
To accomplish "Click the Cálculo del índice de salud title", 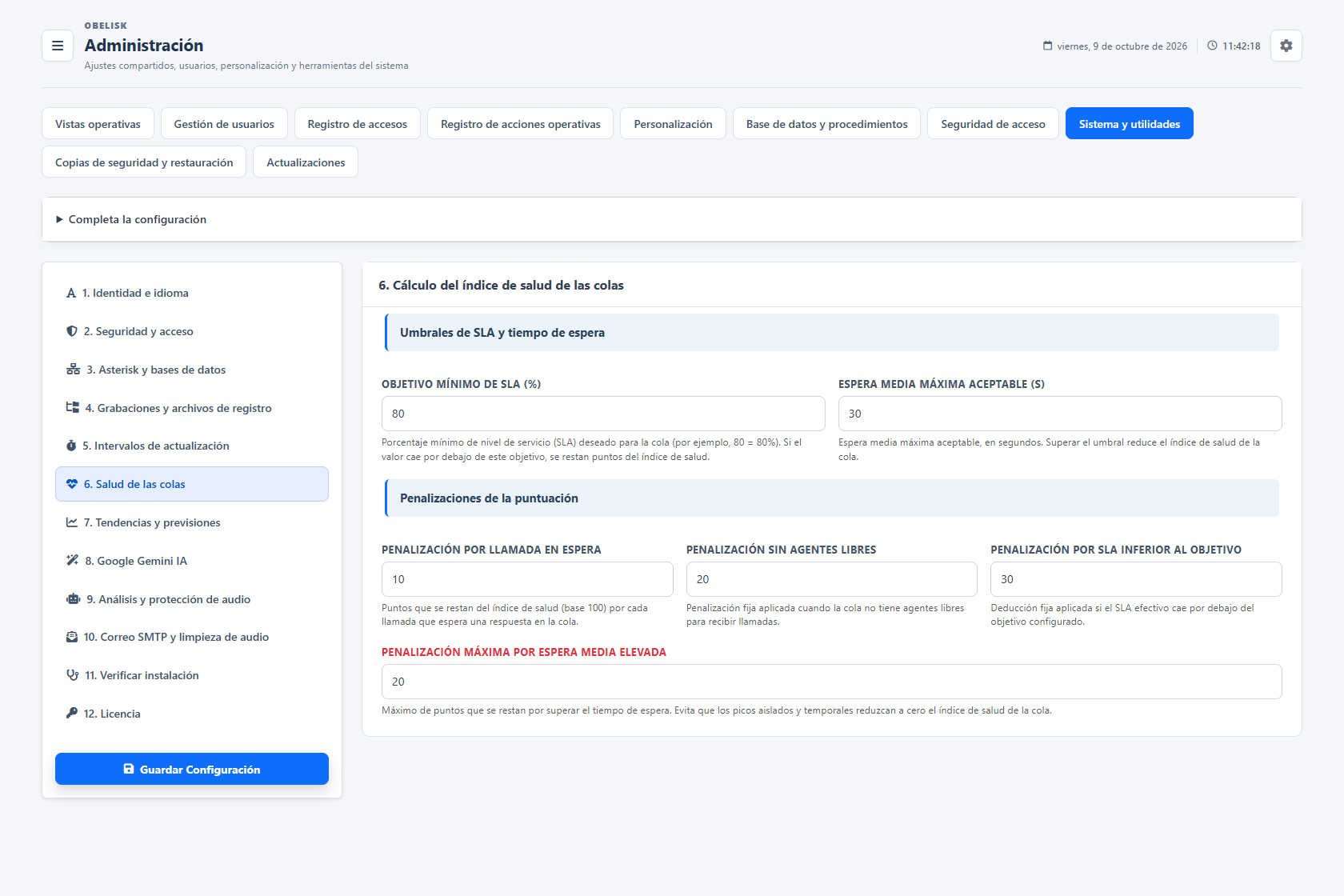I will coord(501,286).
